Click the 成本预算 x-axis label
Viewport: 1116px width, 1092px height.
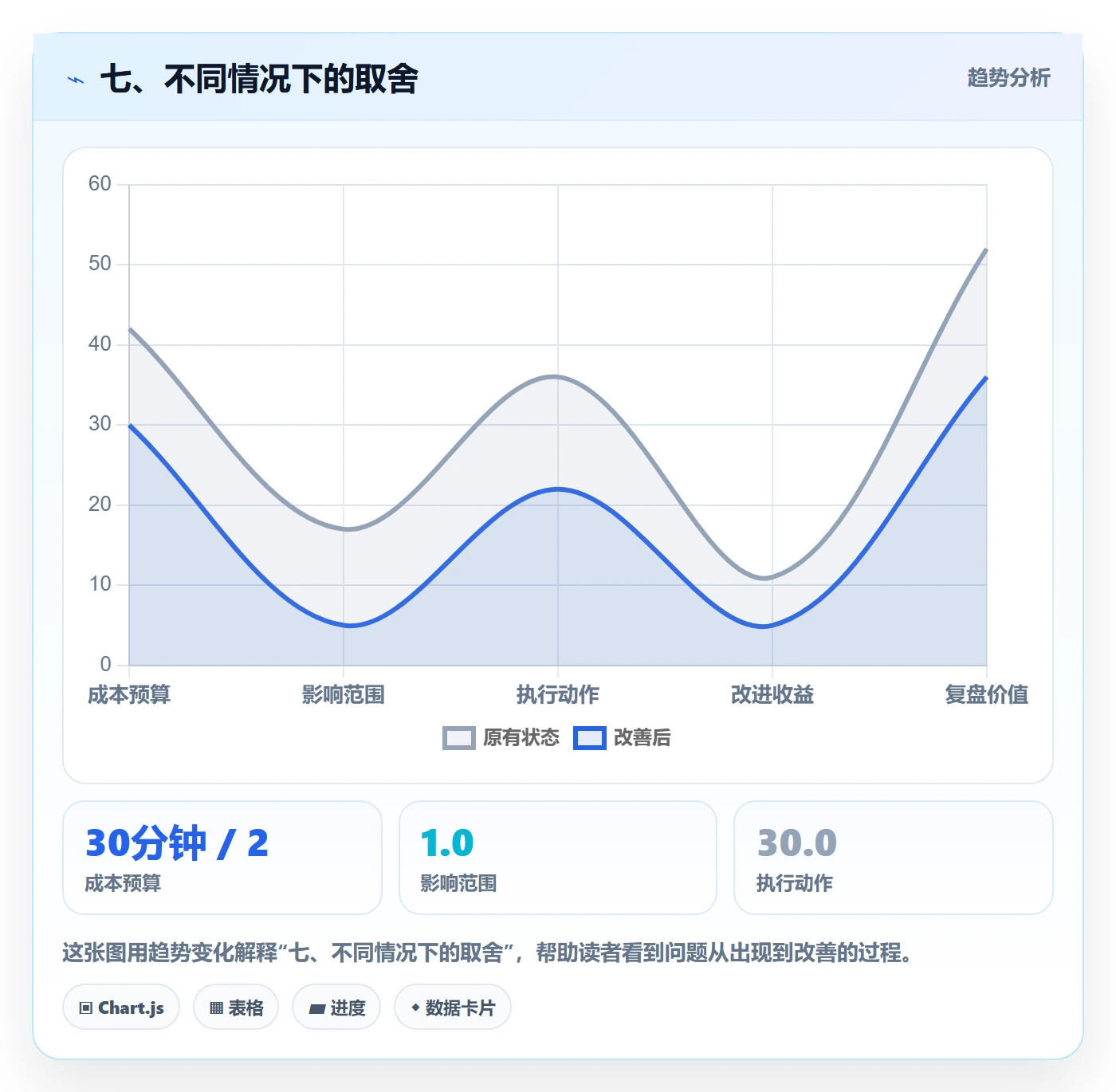(x=129, y=694)
